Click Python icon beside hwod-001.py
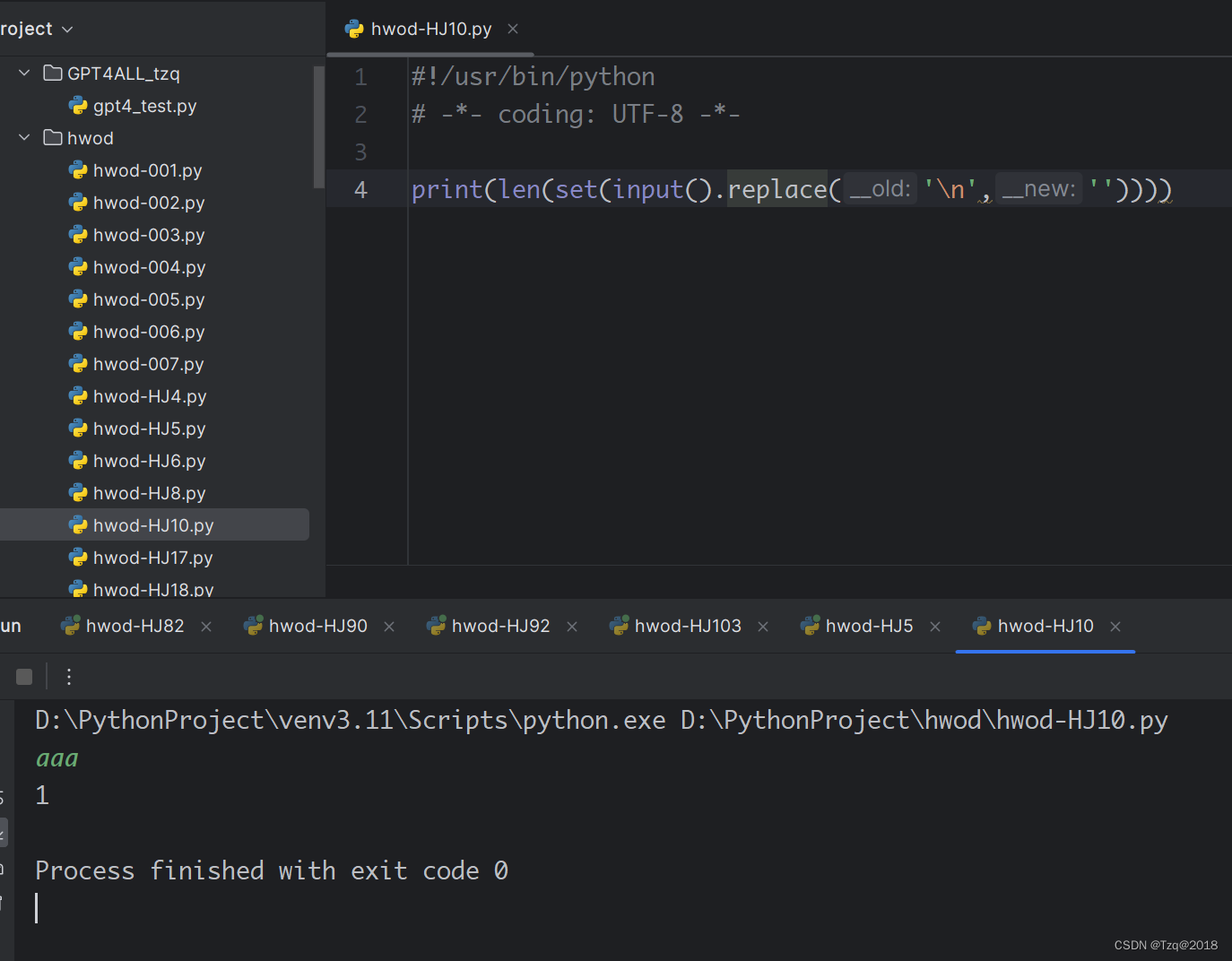This screenshot has height=961, width=1232. (78, 170)
